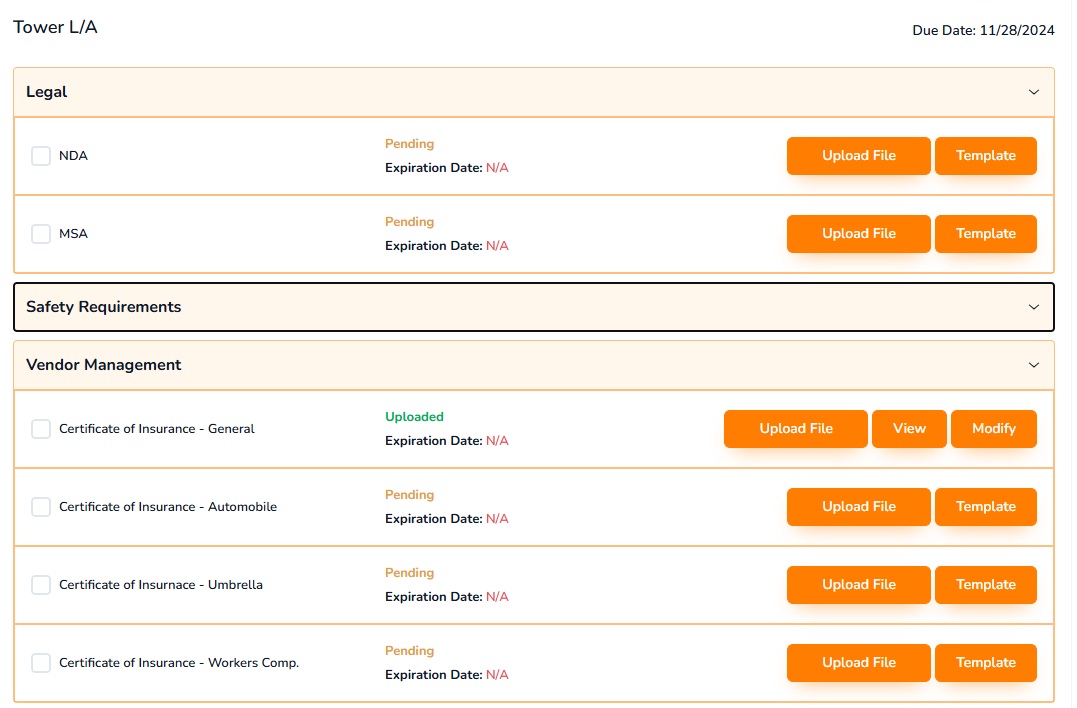Modify the General Certificate of Insurance
Image resolution: width=1077 pixels, height=708 pixels.
pos(993,428)
